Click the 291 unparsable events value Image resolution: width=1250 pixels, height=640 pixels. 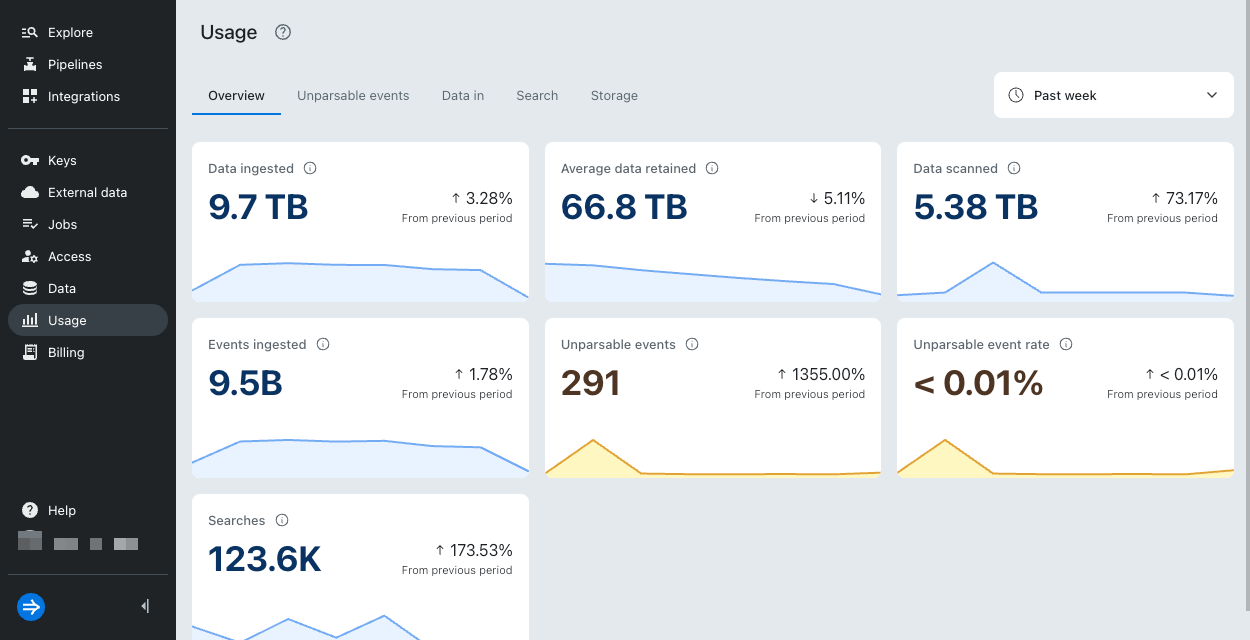click(x=591, y=383)
